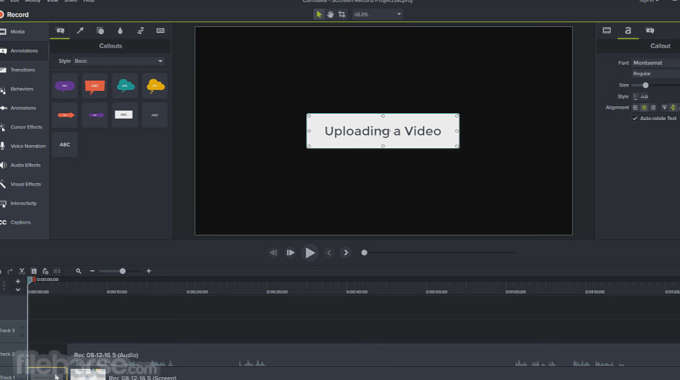680x380 pixels.
Task: Click the timeline playhead marker
Action: tap(30, 280)
